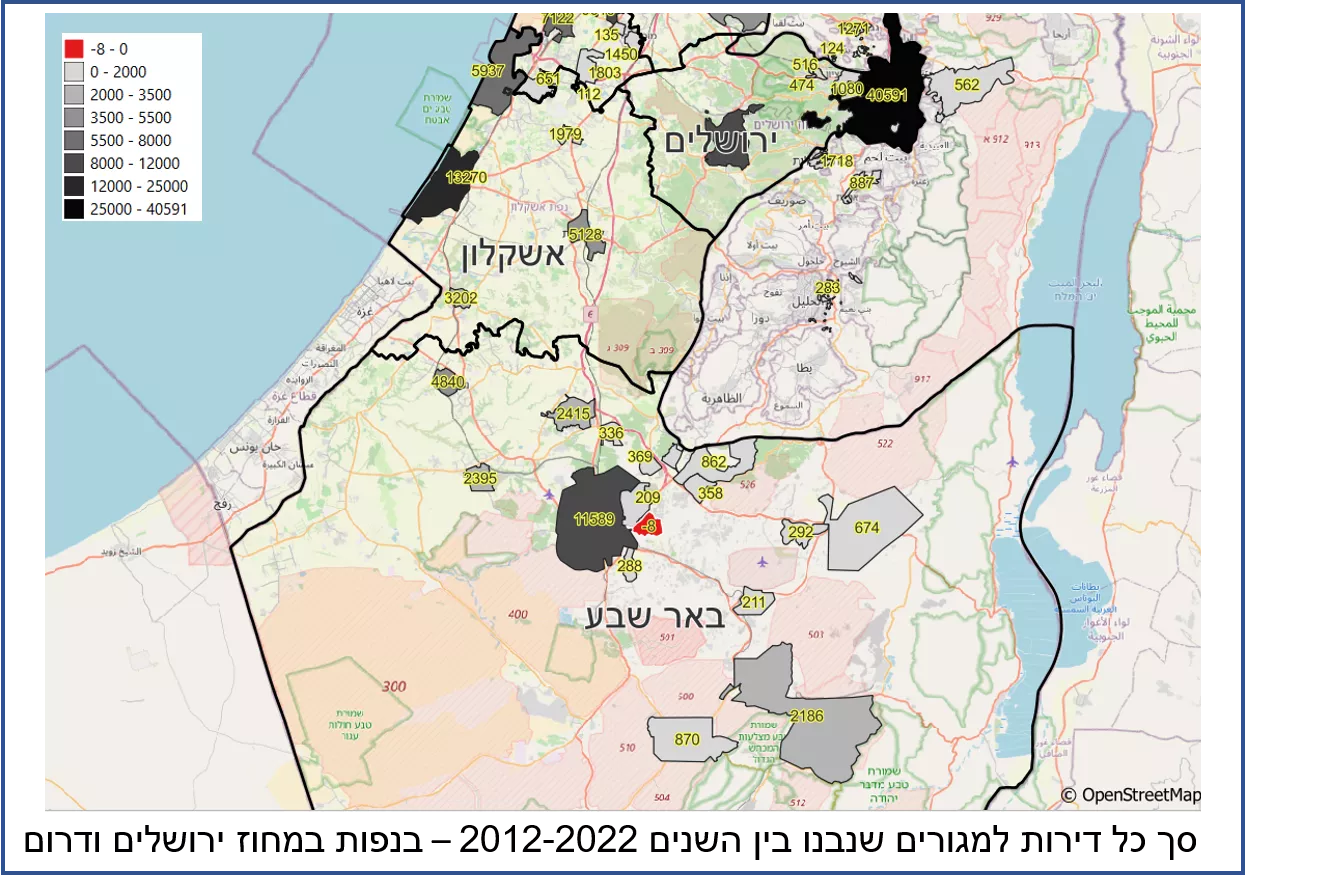Select the 651 region label
1323x885 pixels.
tap(548, 79)
